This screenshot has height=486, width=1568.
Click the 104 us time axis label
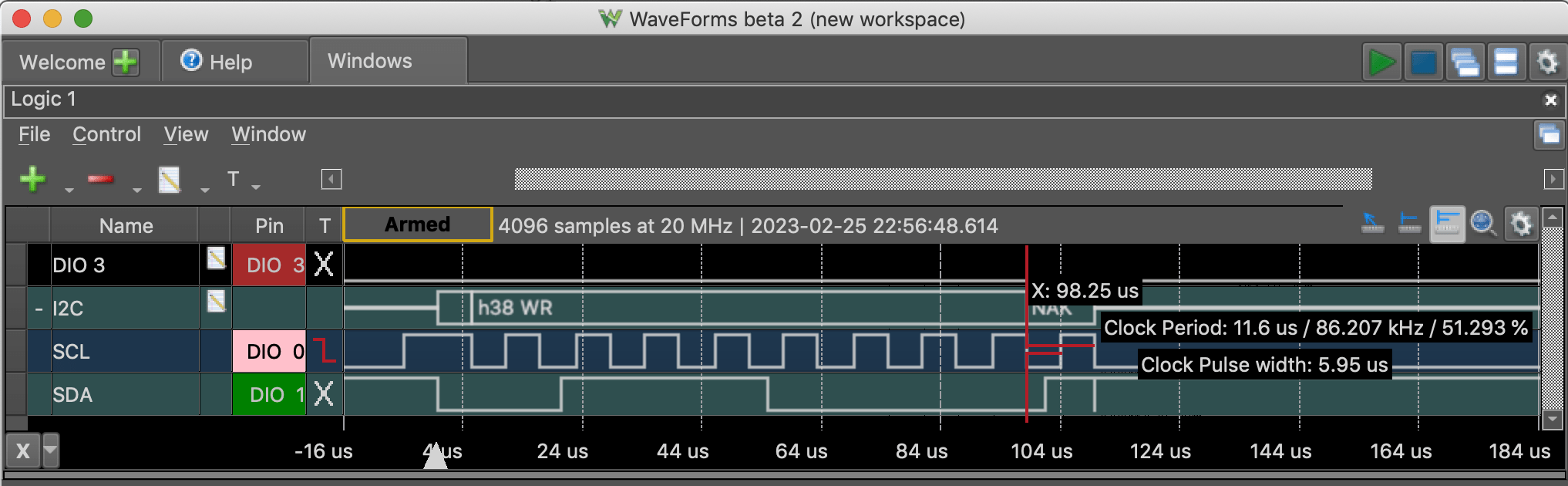(1041, 451)
